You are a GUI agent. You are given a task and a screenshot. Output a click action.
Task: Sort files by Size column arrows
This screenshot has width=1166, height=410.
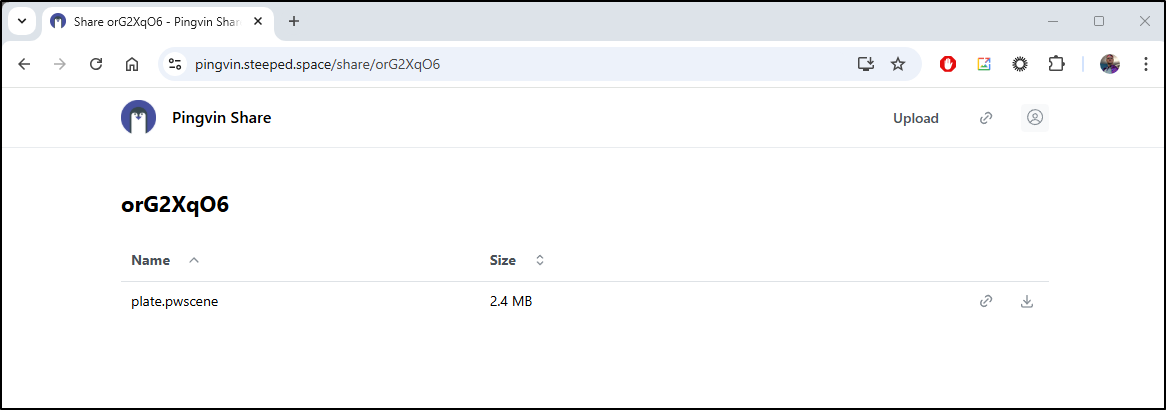540,260
